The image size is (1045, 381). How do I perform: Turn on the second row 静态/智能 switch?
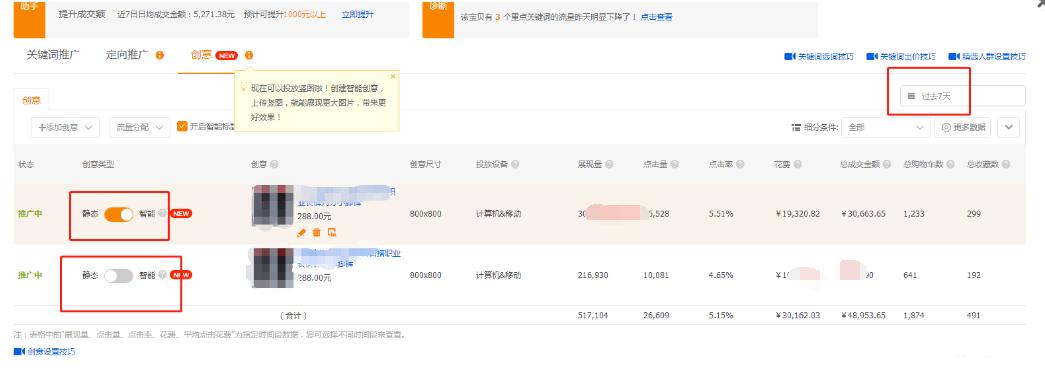119,275
